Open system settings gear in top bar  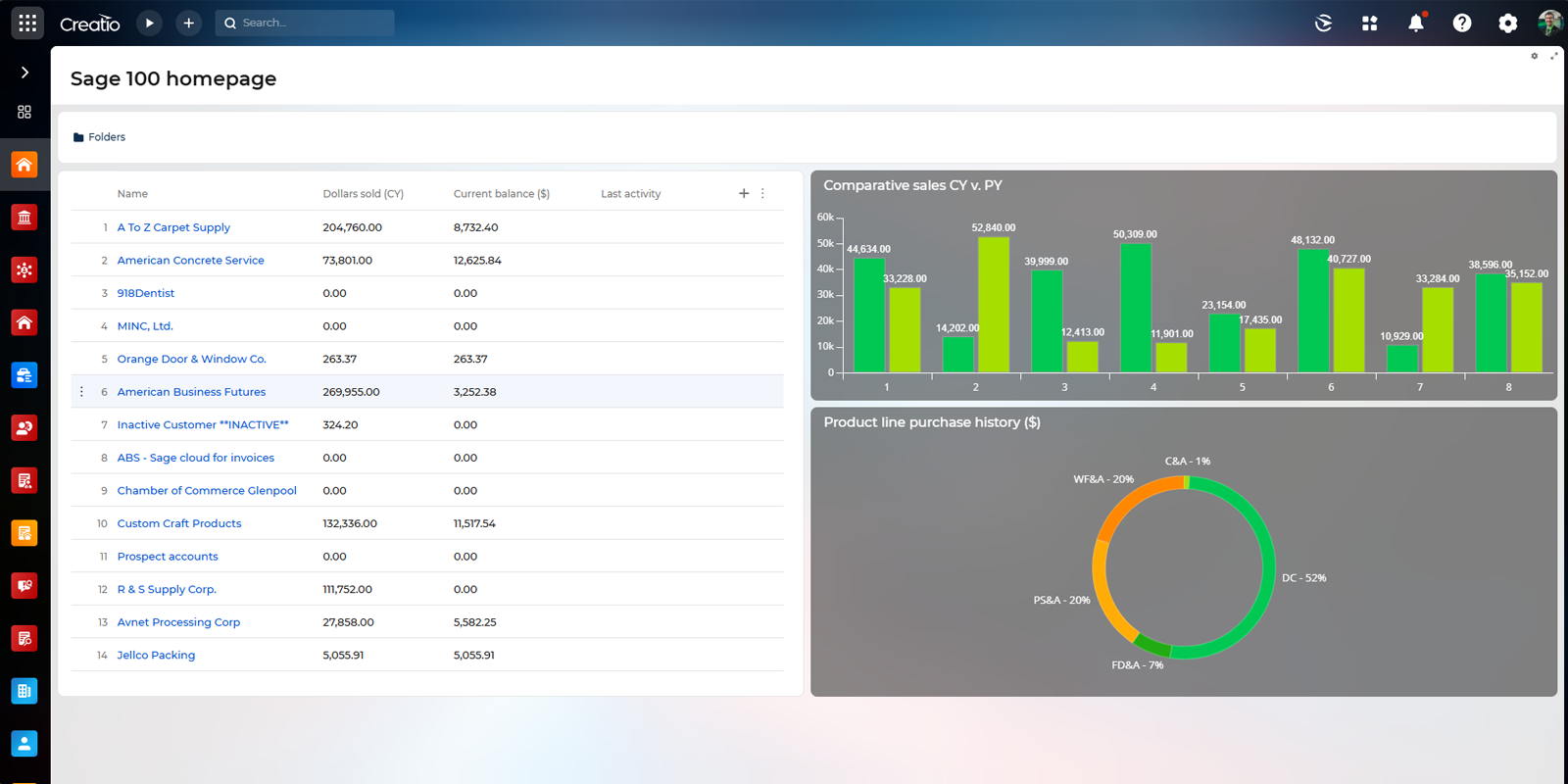point(1507,23)
